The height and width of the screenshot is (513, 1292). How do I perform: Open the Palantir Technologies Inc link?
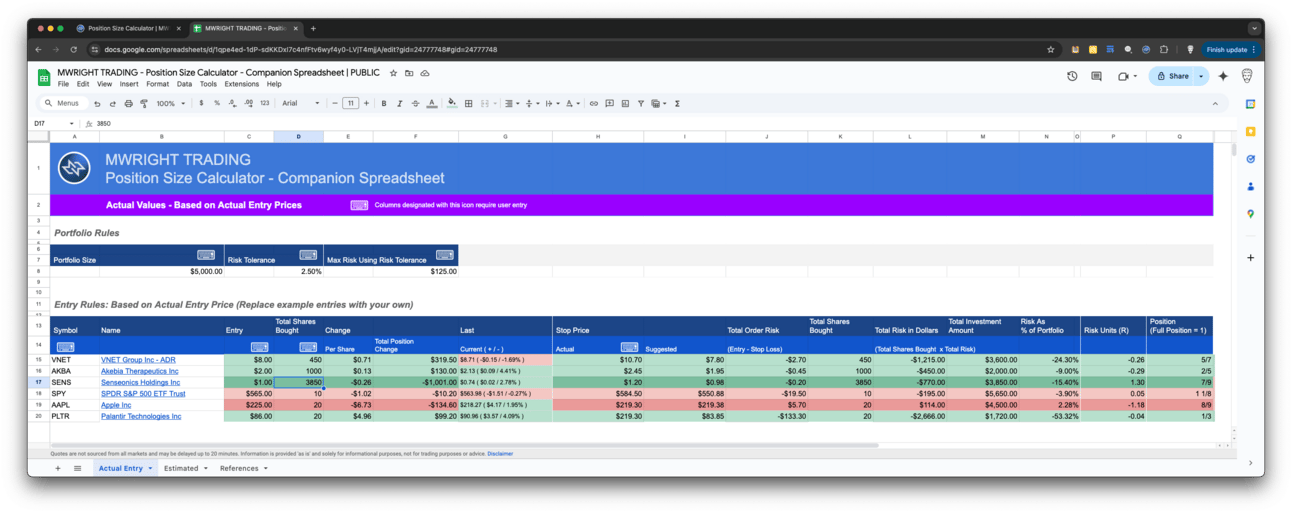coord(142,415)
